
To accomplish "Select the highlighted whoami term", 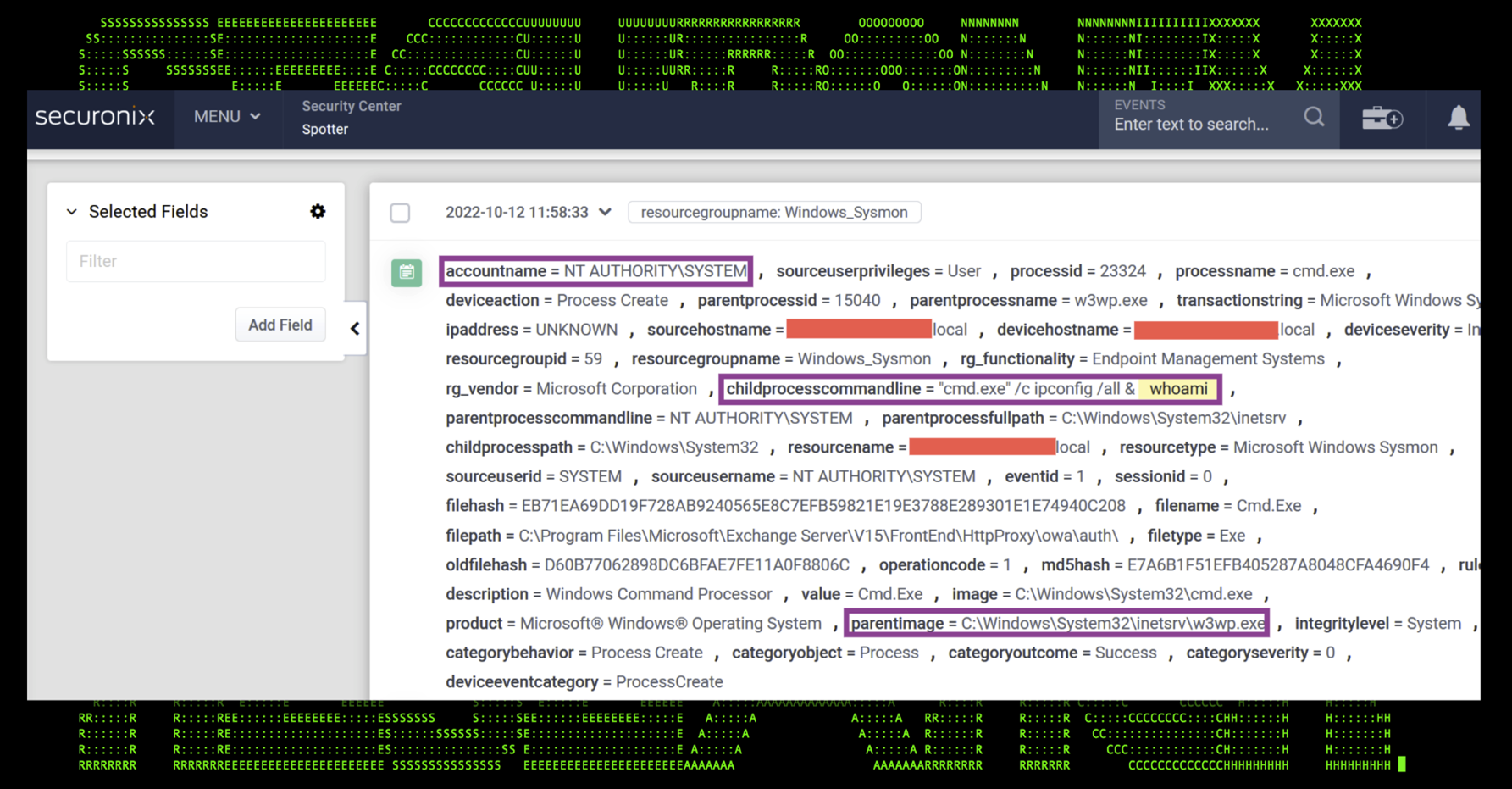I will coord(1178,389).
